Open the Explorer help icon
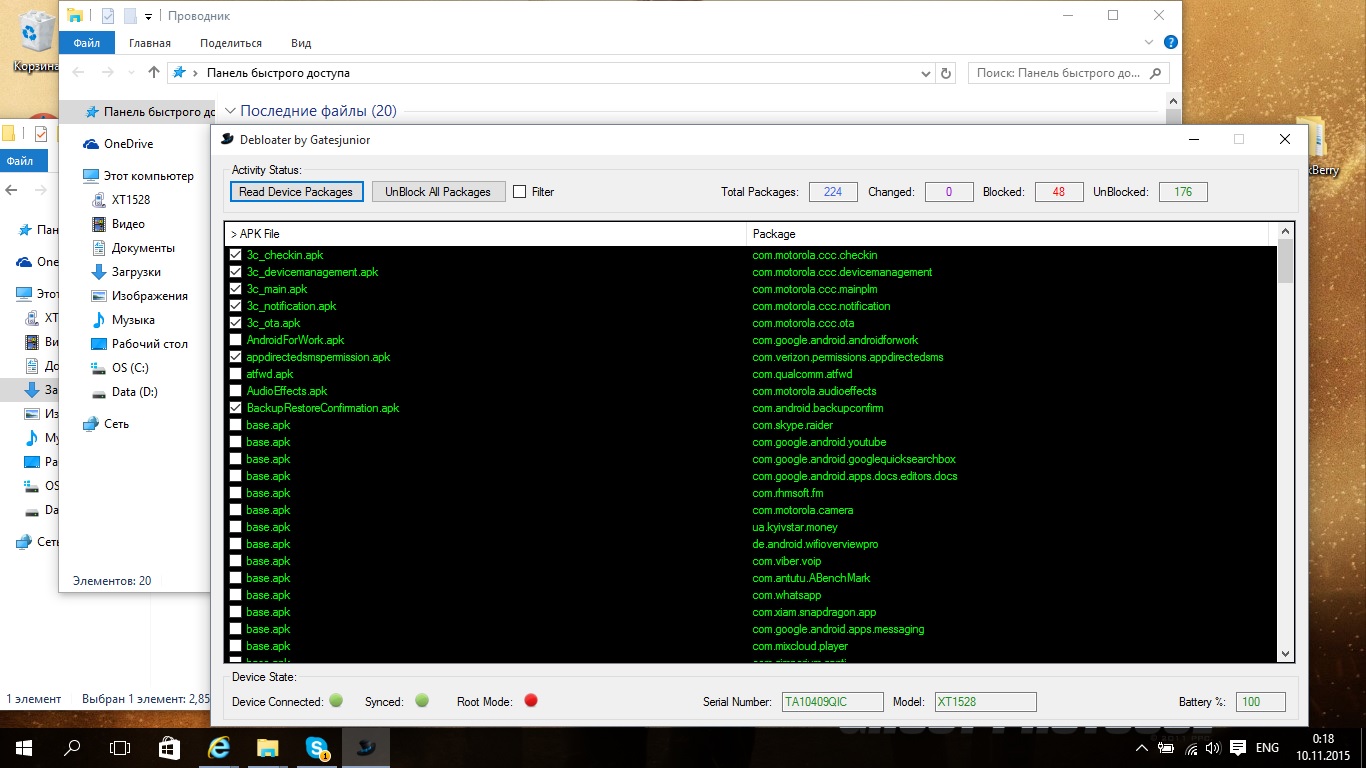This screenshot has width=1366, height=768. pos(1170,43)
